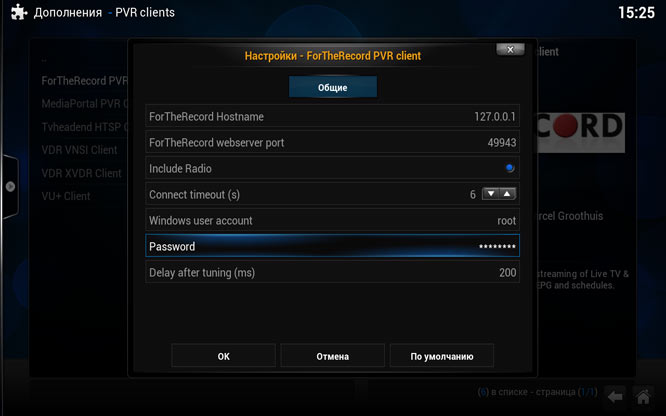Toggle the Include Radio option
This screenshot has height=416, width=666.
[x=510, y=168]
